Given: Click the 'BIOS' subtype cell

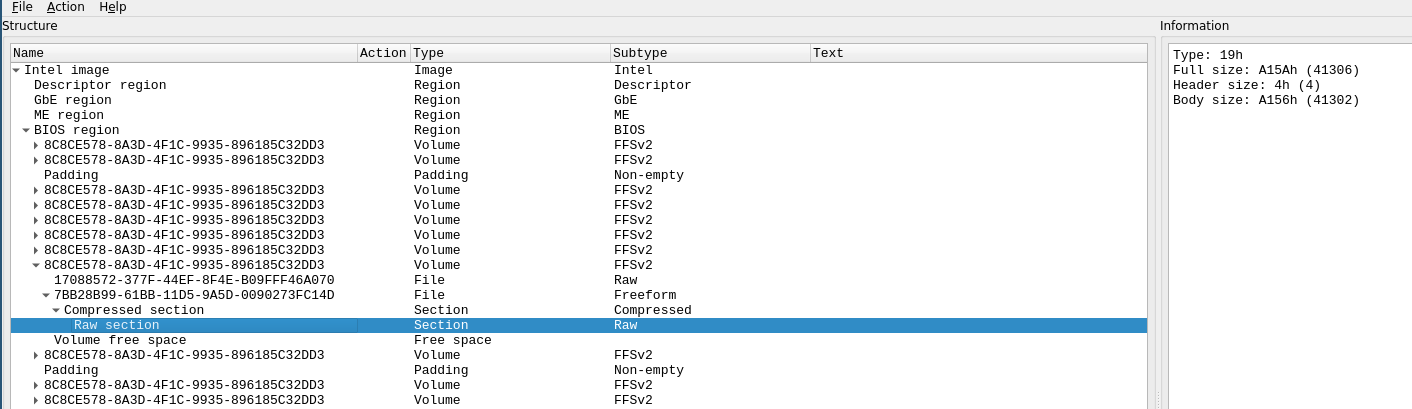Looking at the screenshot, I should tap(629, 130).
